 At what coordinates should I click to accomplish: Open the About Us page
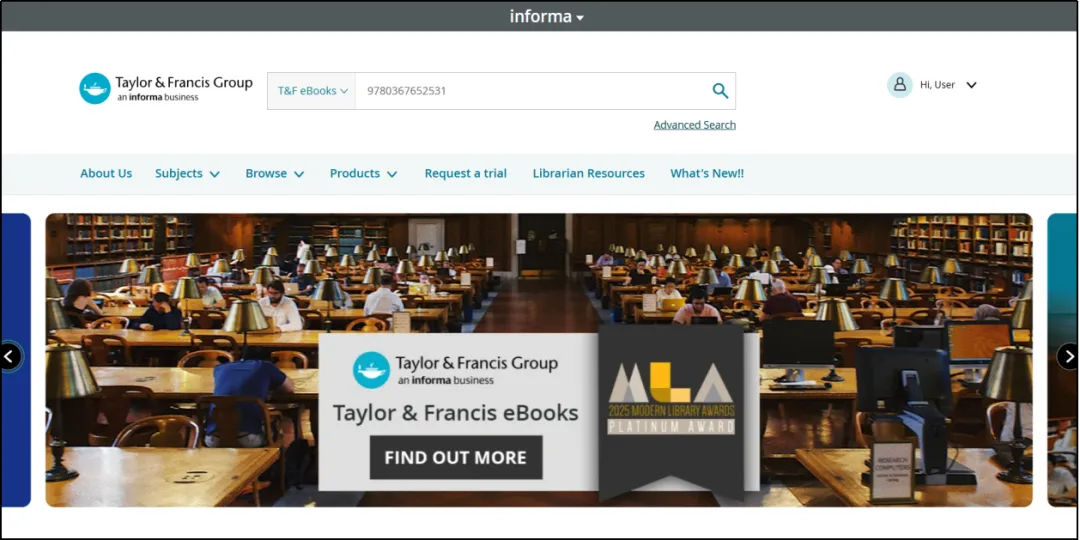106,174
